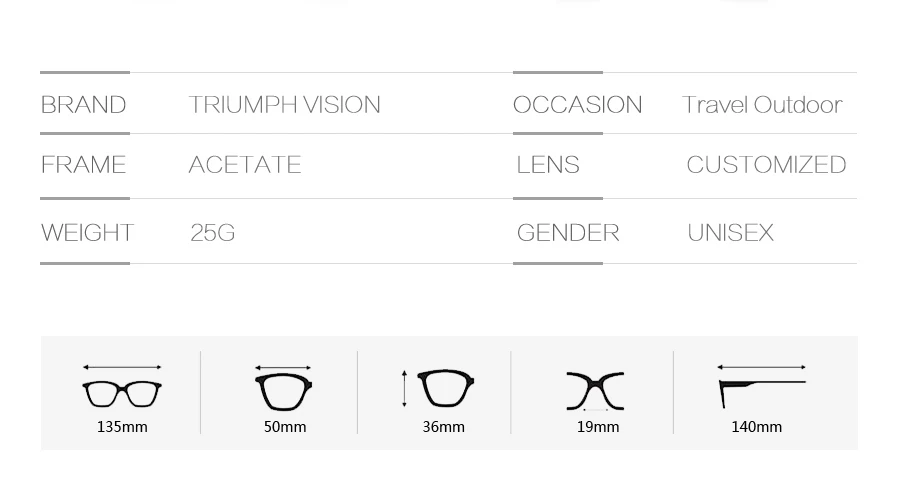
Task: Select the lens width glasses icon
Action: pyautogui.click(x=283, y=392)
